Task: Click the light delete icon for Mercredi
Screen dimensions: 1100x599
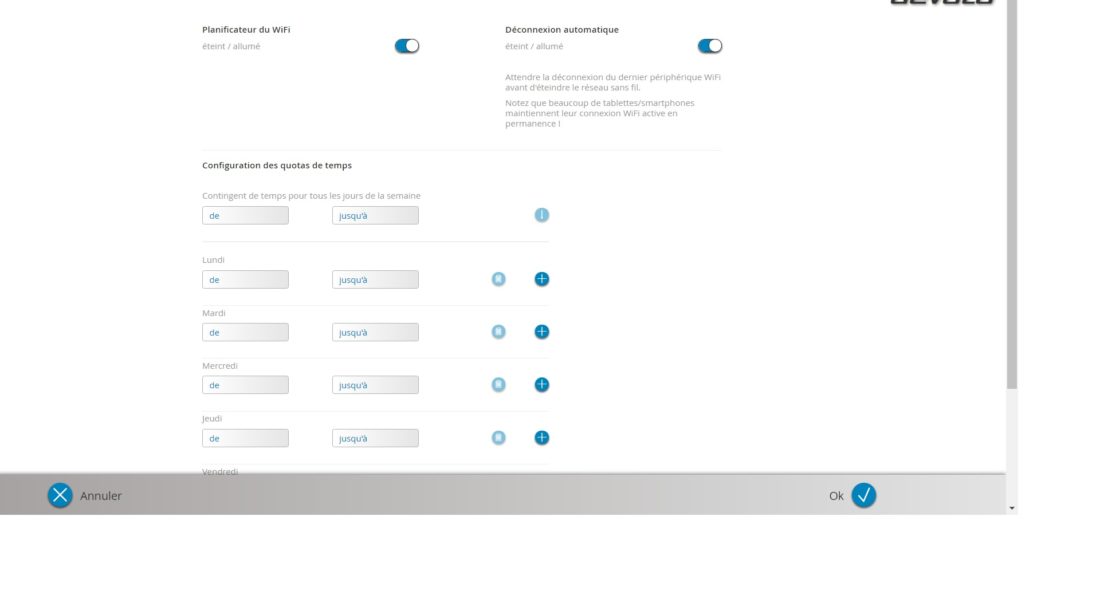Action: 498,385
